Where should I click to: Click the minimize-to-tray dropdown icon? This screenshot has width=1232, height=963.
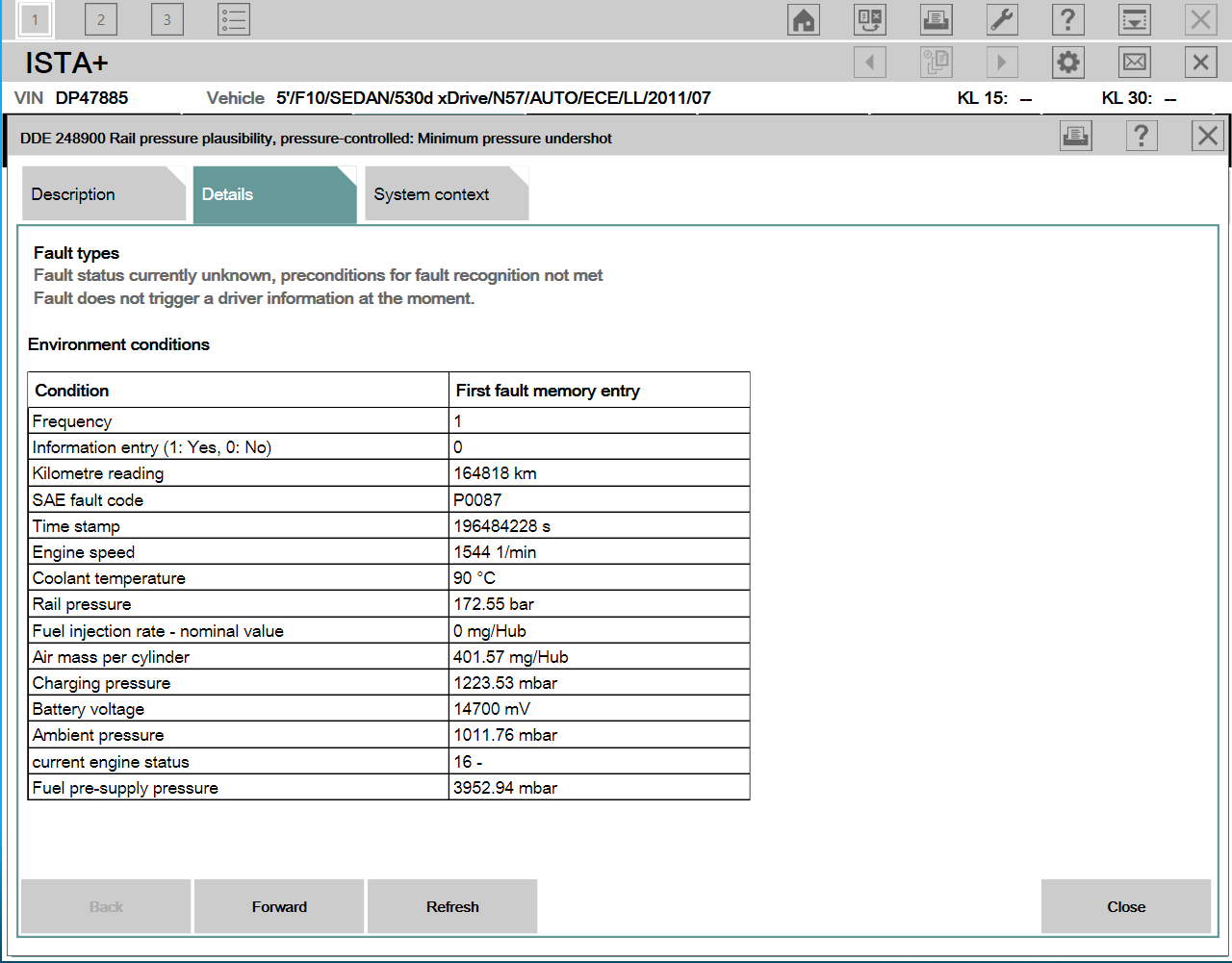click(x=1135, y=20)
